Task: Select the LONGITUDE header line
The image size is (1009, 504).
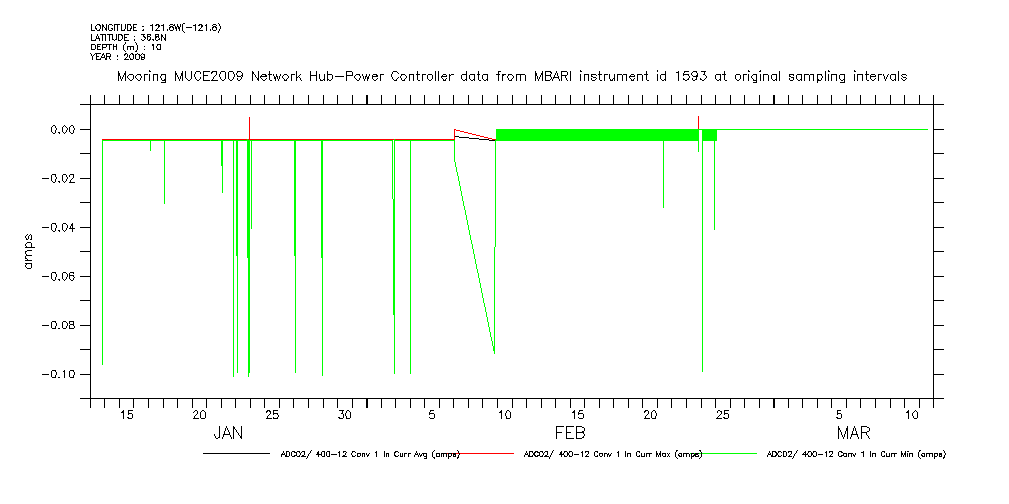Action: pyautogui.click(x=155, y=27)
